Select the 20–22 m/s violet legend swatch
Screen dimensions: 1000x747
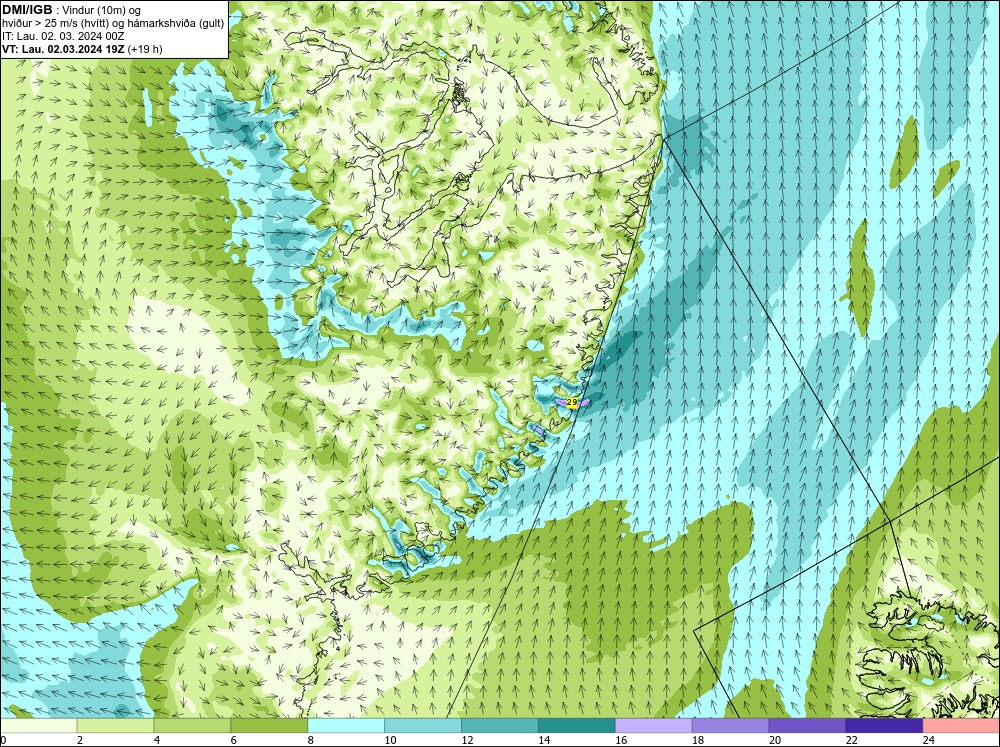pyautogui.click(x=807, y=726)
